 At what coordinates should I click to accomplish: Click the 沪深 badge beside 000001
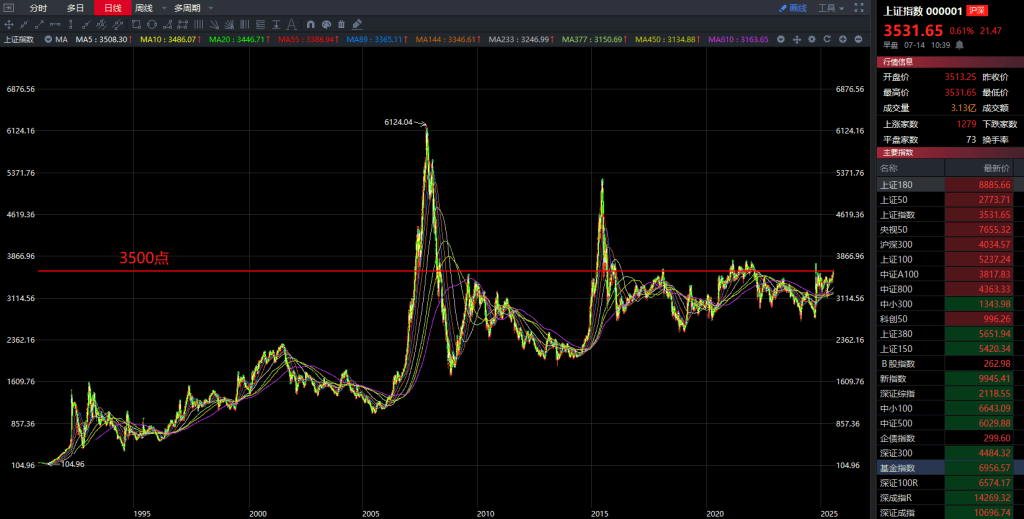(977, 10)
